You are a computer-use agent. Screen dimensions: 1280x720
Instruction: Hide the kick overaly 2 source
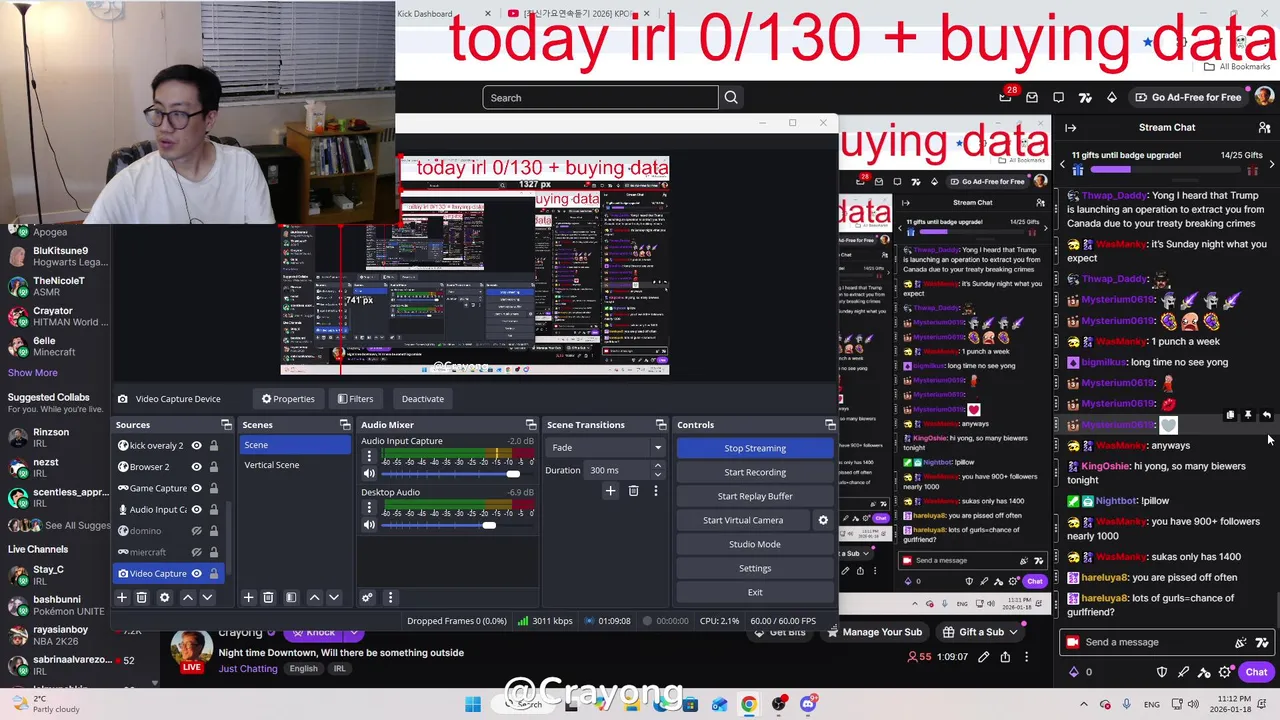pyautogui.click(x=196, y=445)
